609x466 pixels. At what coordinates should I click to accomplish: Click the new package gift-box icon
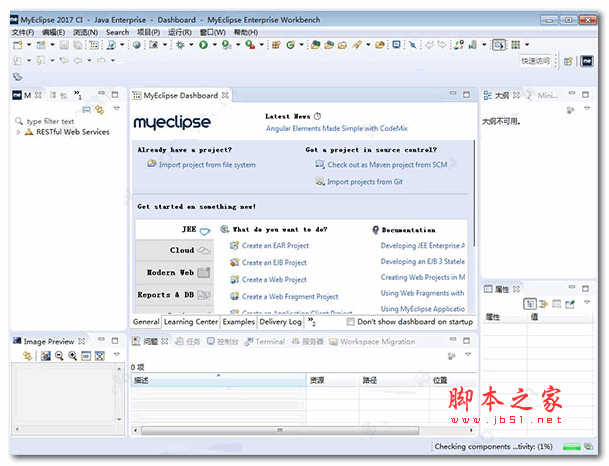(276, 45)
